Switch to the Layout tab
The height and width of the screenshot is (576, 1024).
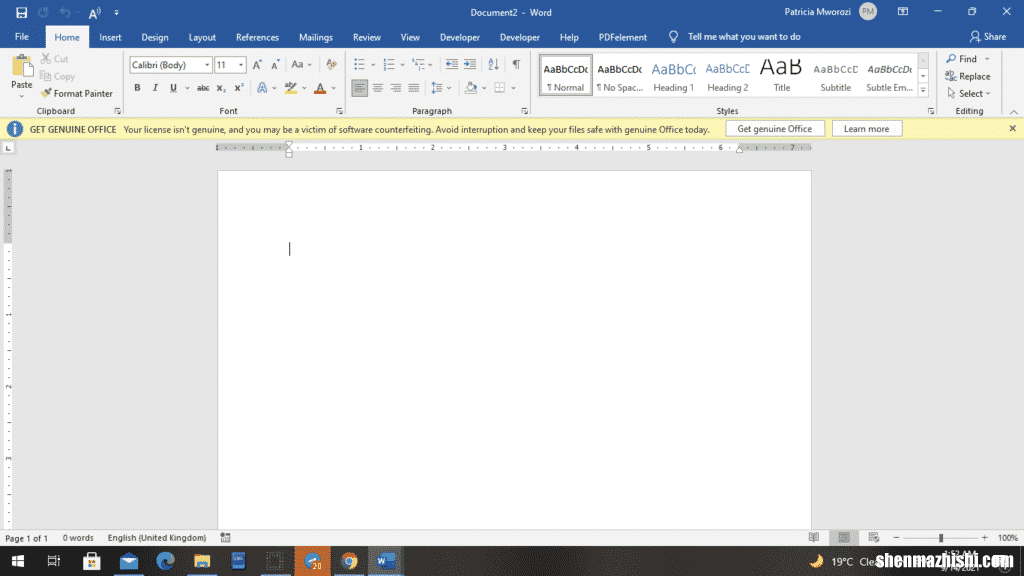[x=202, y=37]
